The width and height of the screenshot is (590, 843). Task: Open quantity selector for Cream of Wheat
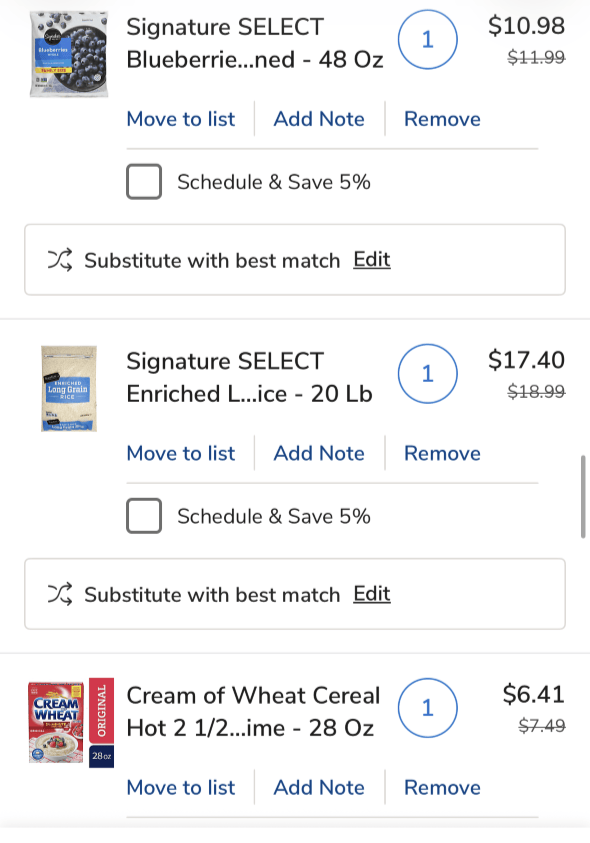[x=428, y=708]
